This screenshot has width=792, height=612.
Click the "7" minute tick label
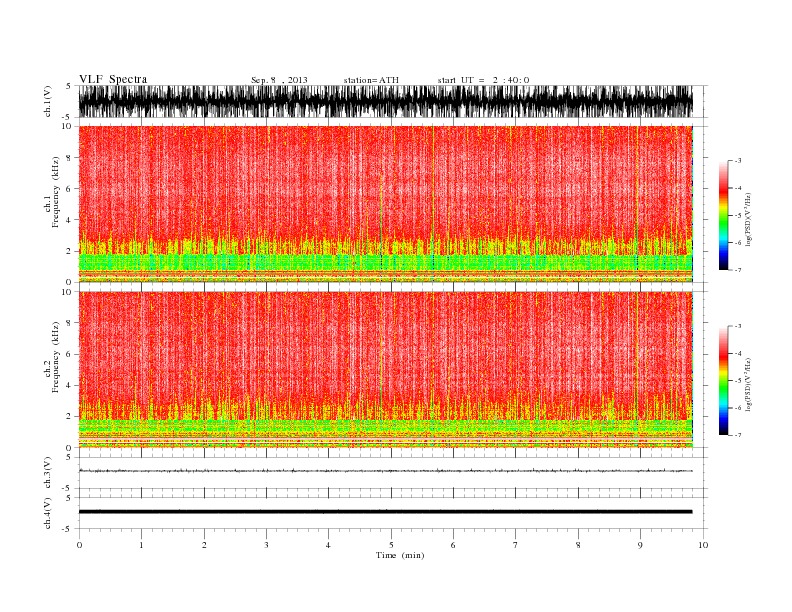[x=516, y=545]
